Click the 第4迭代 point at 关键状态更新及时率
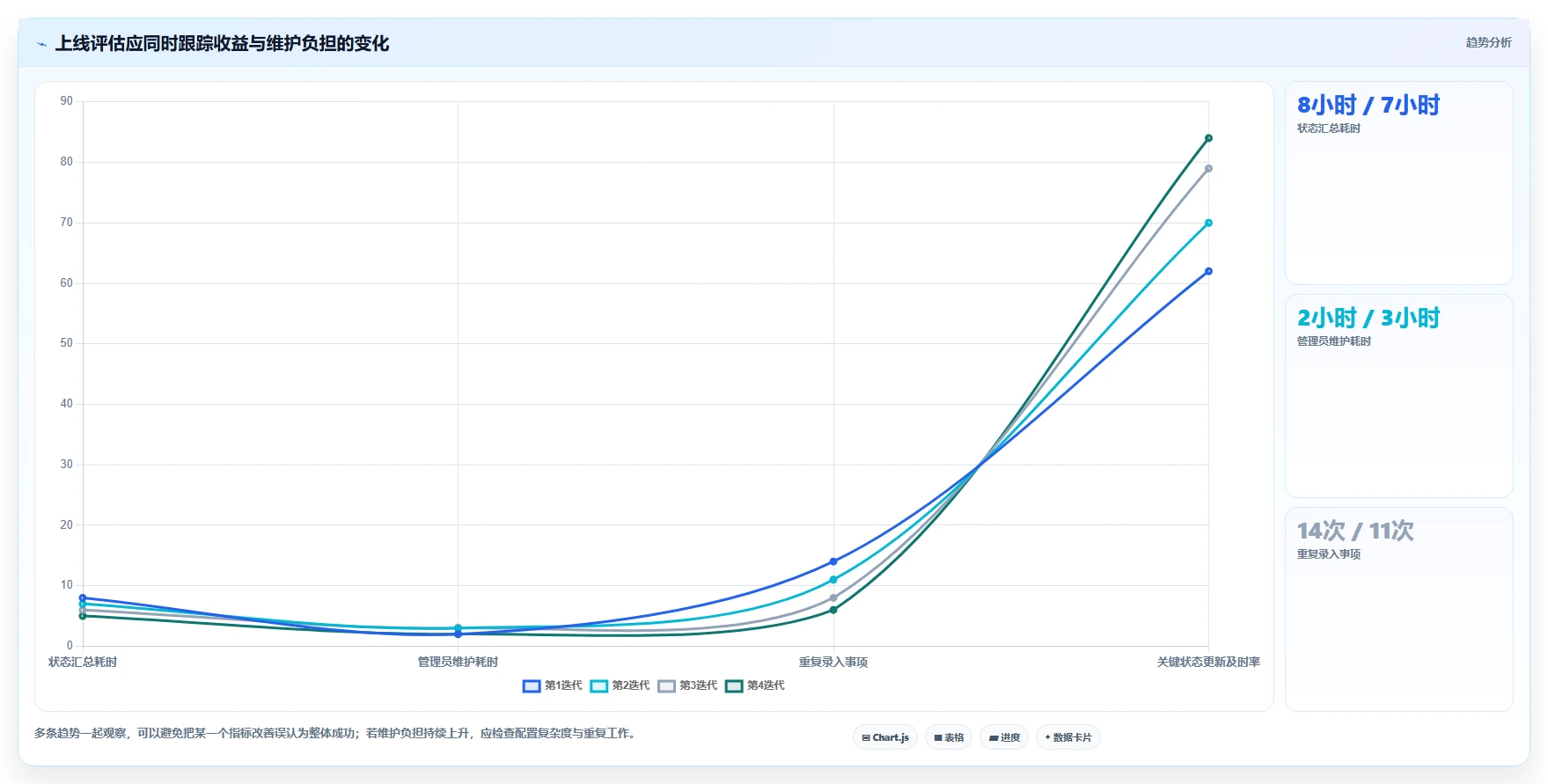The height and width of the screenshot is (784, 1548). point(1208,138)
